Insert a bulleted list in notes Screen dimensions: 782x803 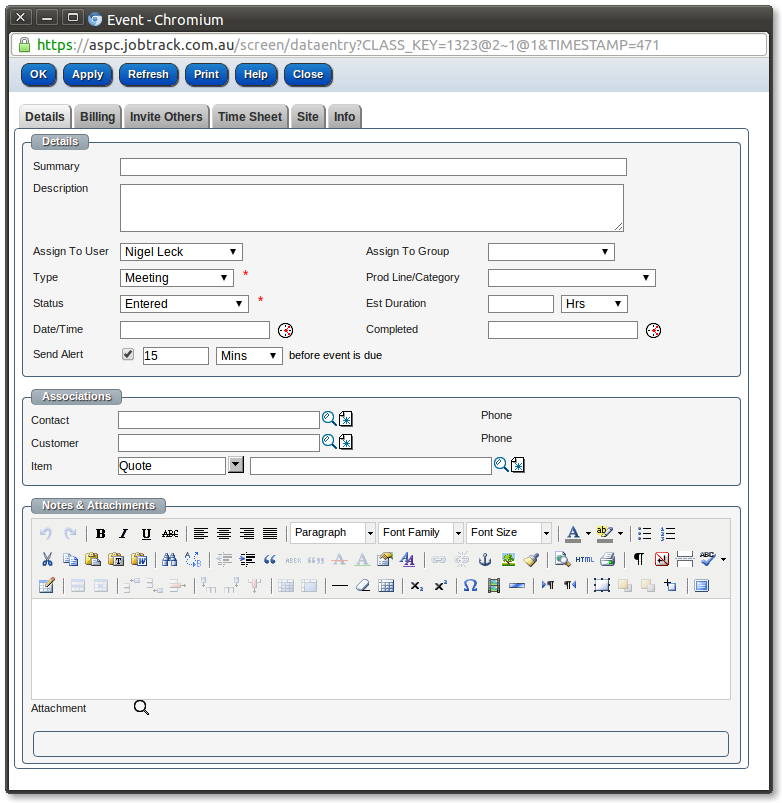[x=645, y=534]
